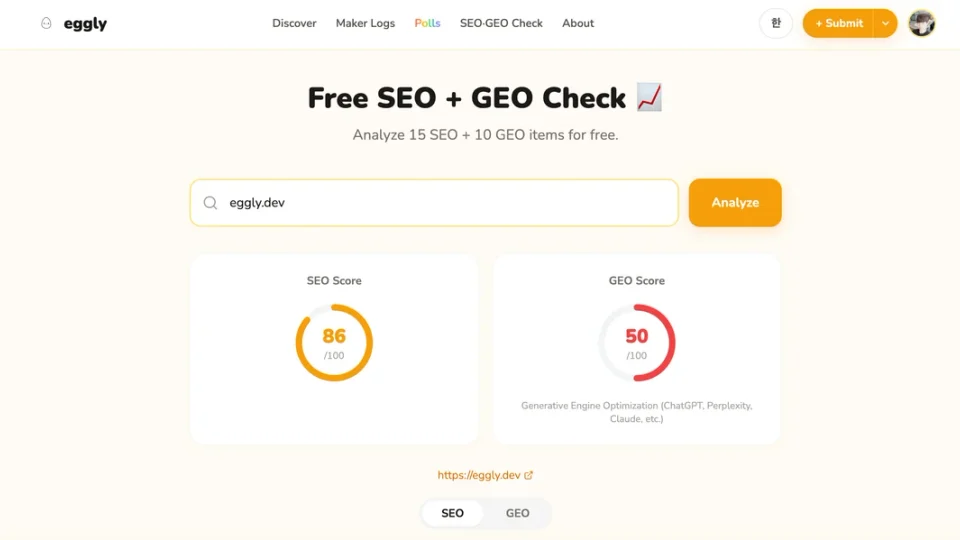Click the + Submit button
Viewport: 960px width, 540px height.
pos(838,23)
